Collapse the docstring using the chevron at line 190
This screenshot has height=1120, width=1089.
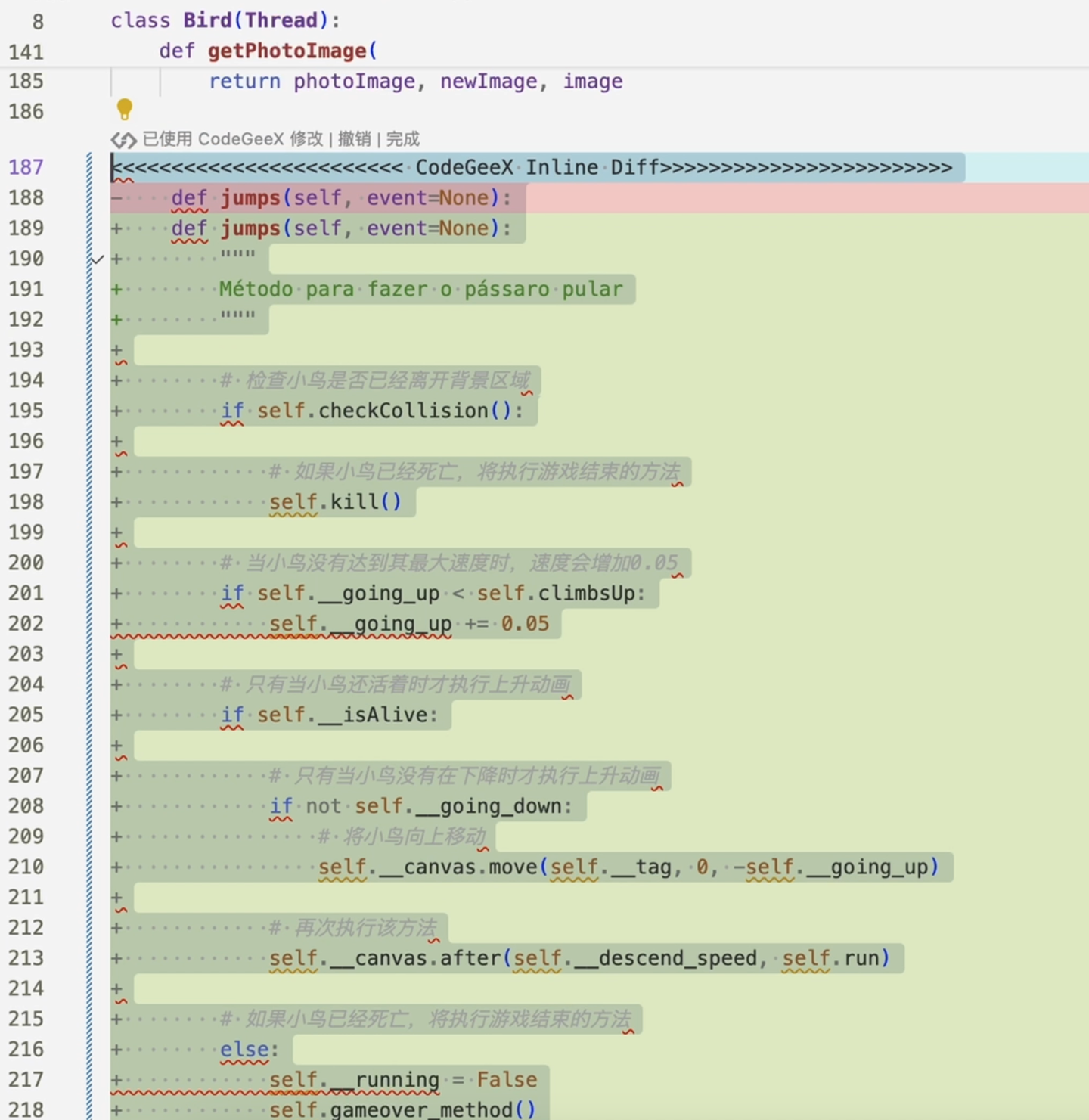95,259
